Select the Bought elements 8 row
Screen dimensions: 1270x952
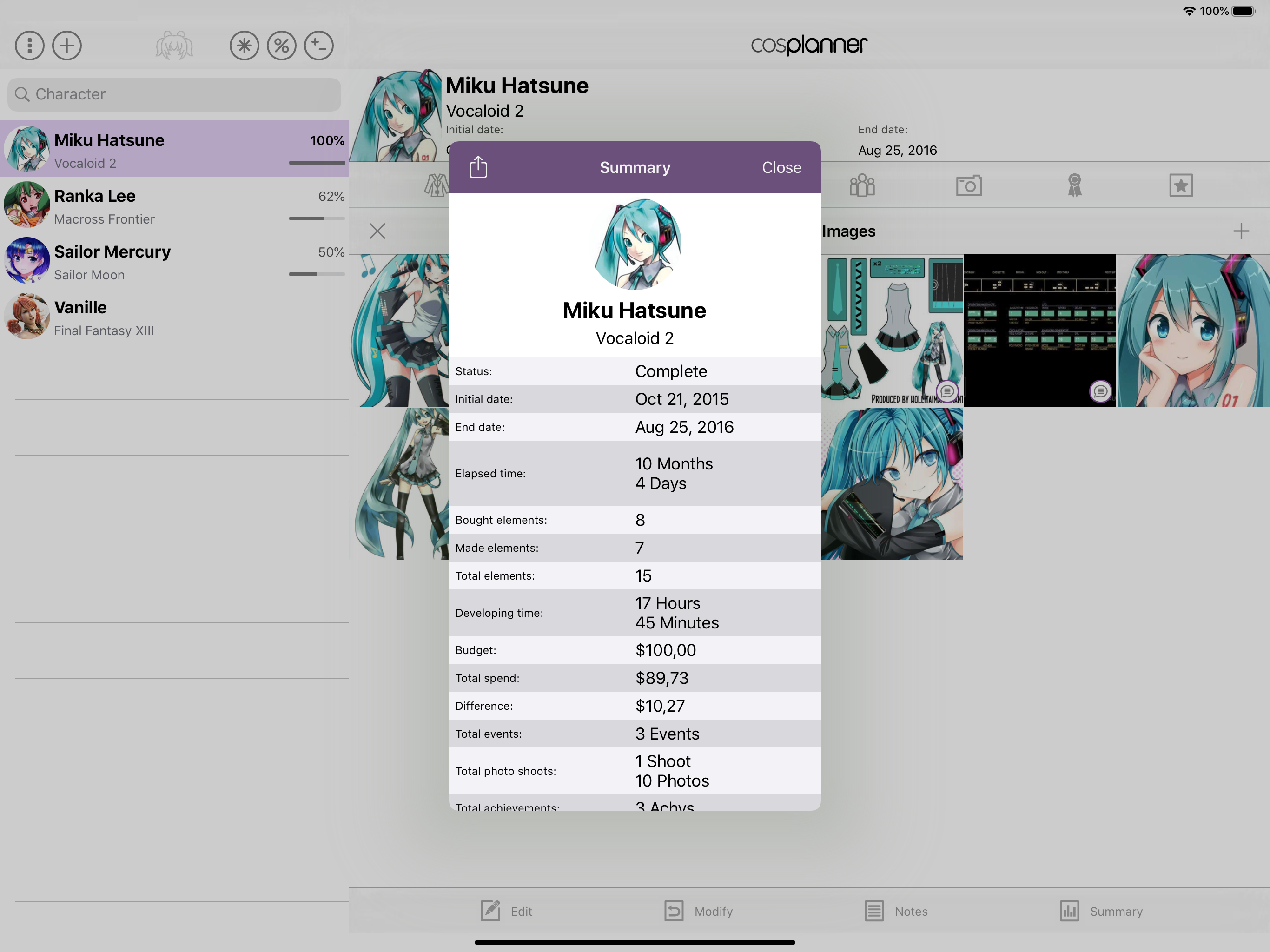[x=635, y=520]
